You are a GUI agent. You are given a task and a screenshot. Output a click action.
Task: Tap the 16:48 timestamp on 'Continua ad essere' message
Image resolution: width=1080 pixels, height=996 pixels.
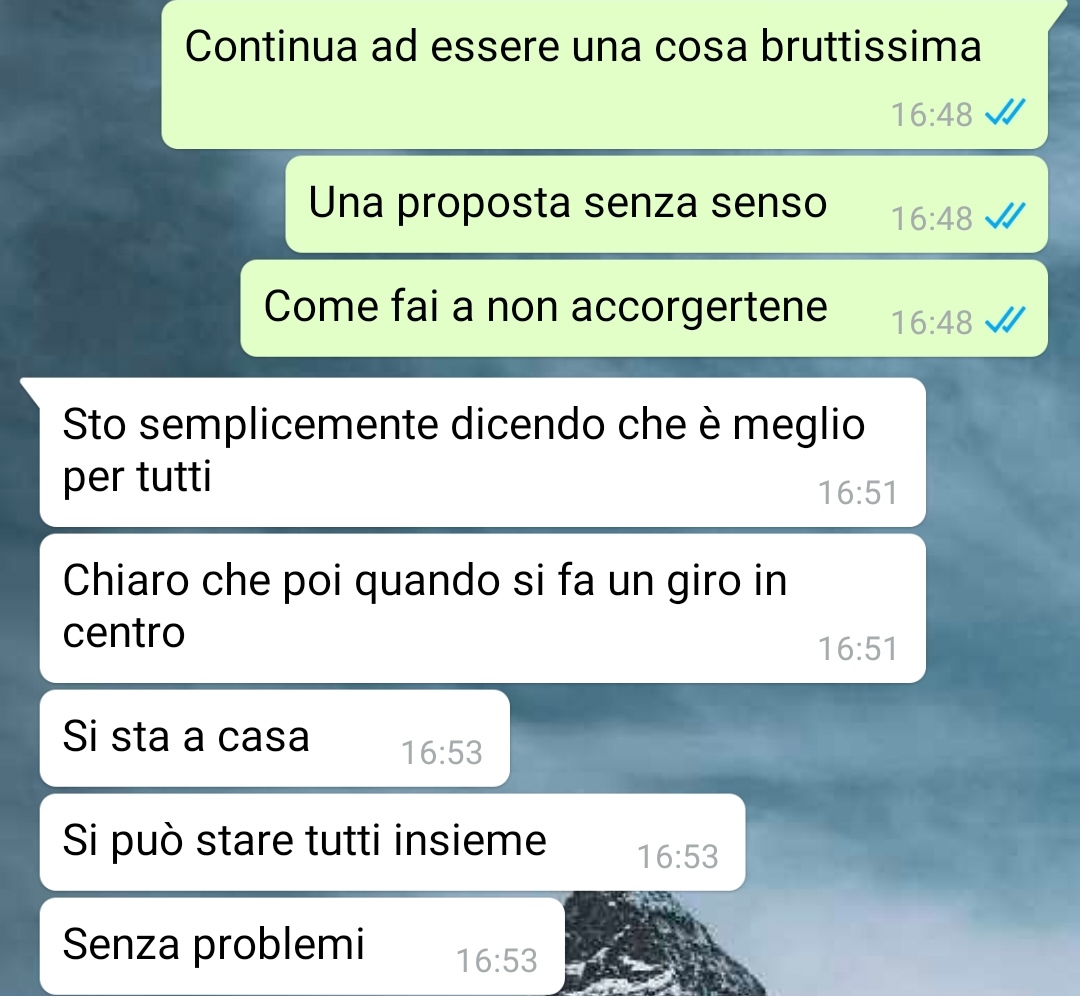tap(931, 114)
